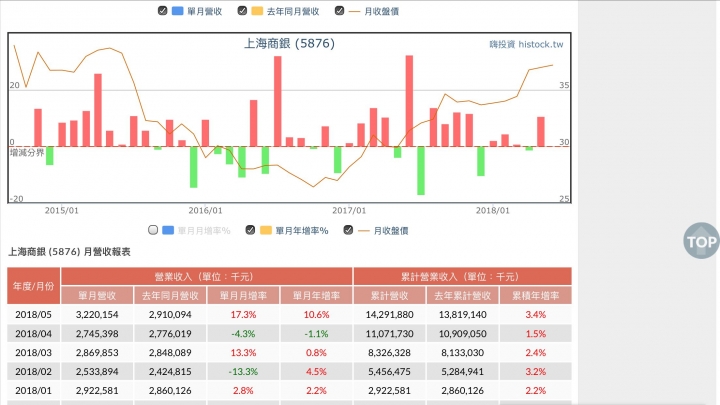Uncheck the top 去年同月營收 legend checkbox
Viewport: 720px width, 405px height.
[x=242, y=11]
